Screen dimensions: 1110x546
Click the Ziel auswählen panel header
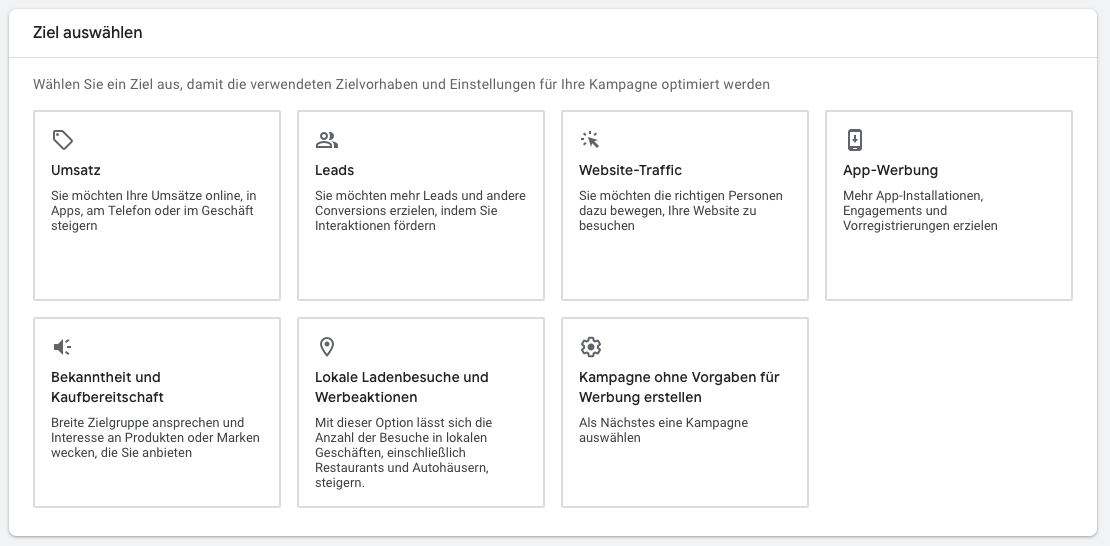click(553, 33)
